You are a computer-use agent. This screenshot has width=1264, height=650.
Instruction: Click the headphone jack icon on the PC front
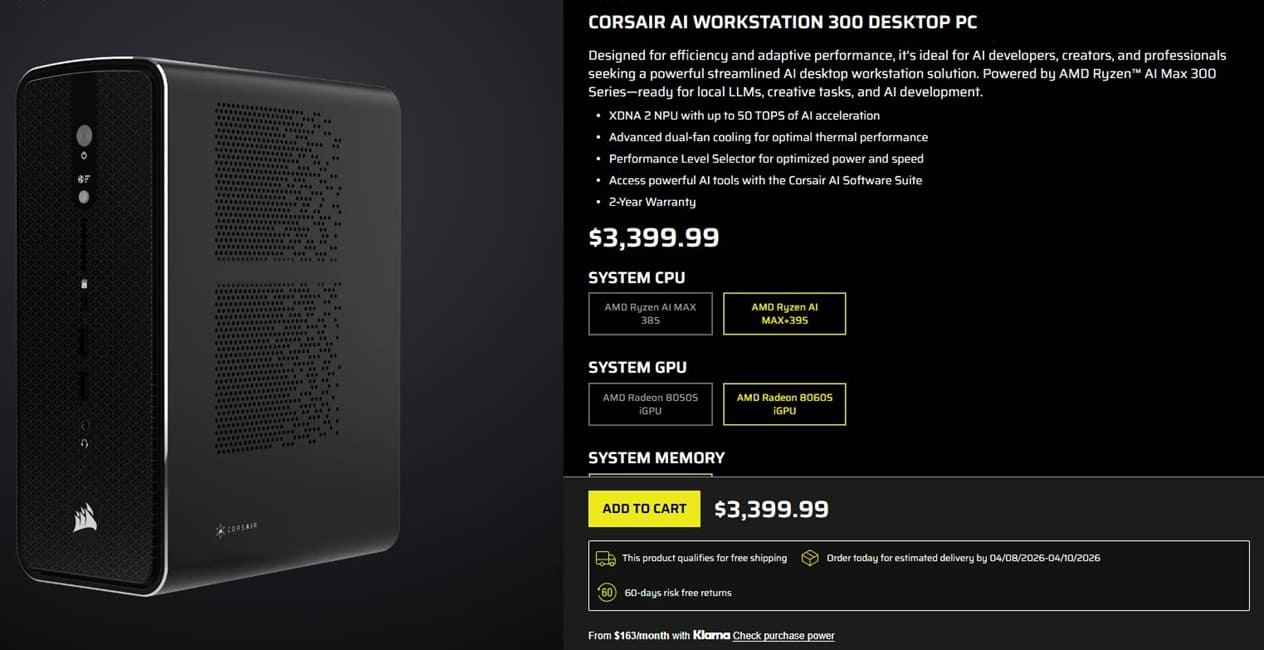[84, 443]
